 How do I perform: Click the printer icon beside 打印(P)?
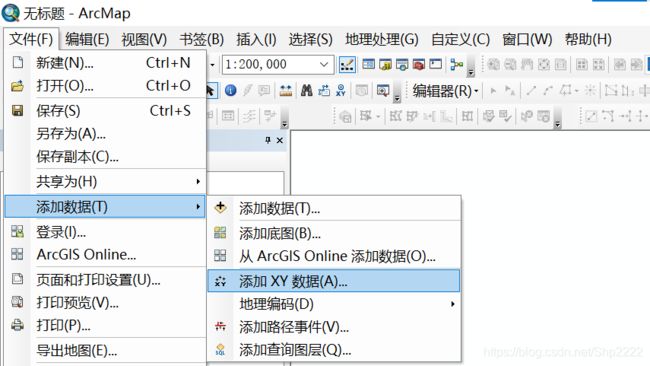coord(17,325)
